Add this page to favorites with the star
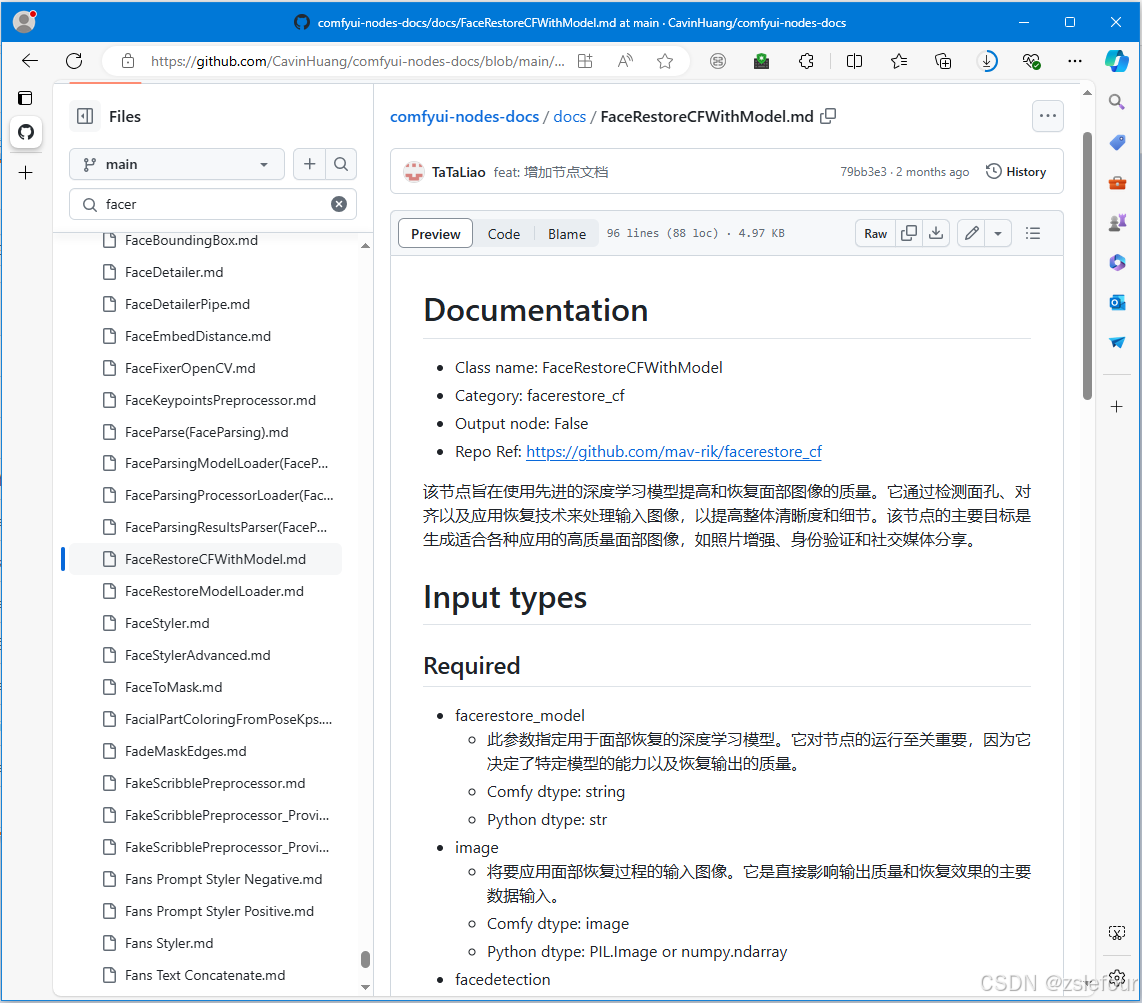This screenshot has width=1142, height=1003. (665, 61)
